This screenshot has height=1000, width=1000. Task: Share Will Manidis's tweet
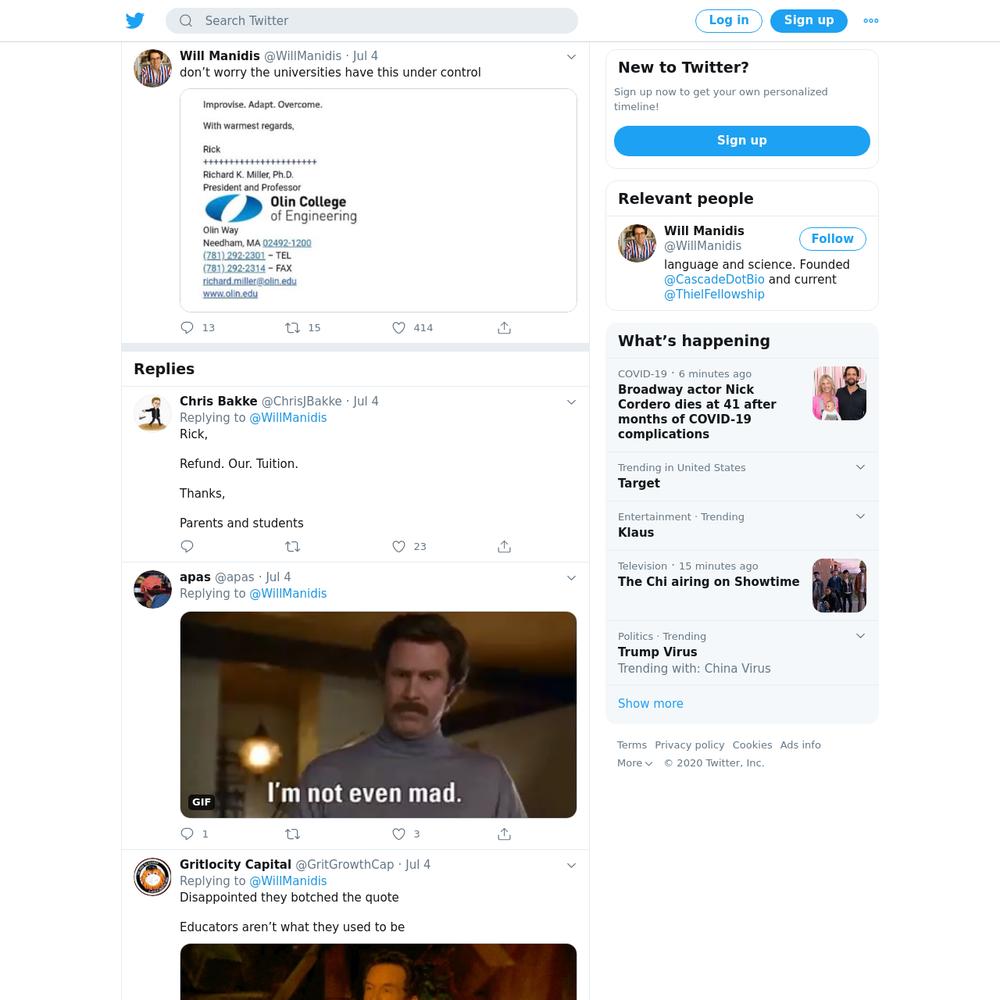[504, 328]
